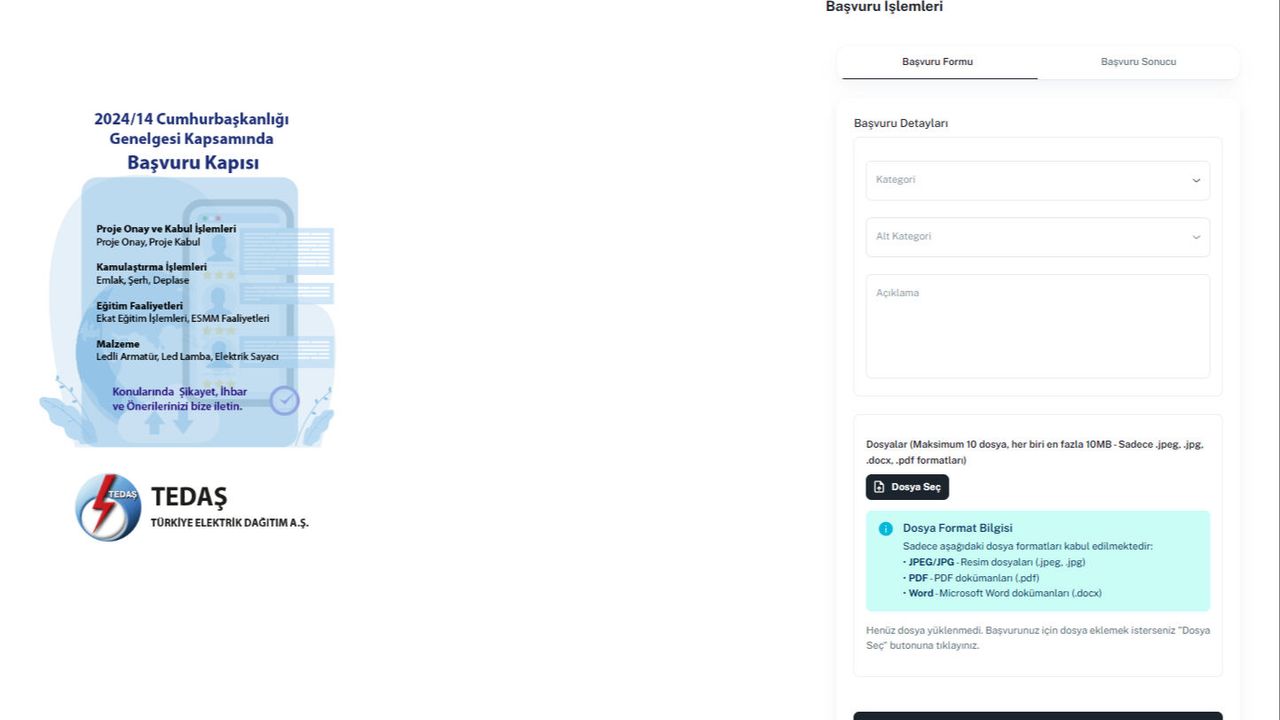1280x720 pixels.
Task: Click the Başvuru İşlemleri heading
Action: pyautogui.click(x=884, y=7)
